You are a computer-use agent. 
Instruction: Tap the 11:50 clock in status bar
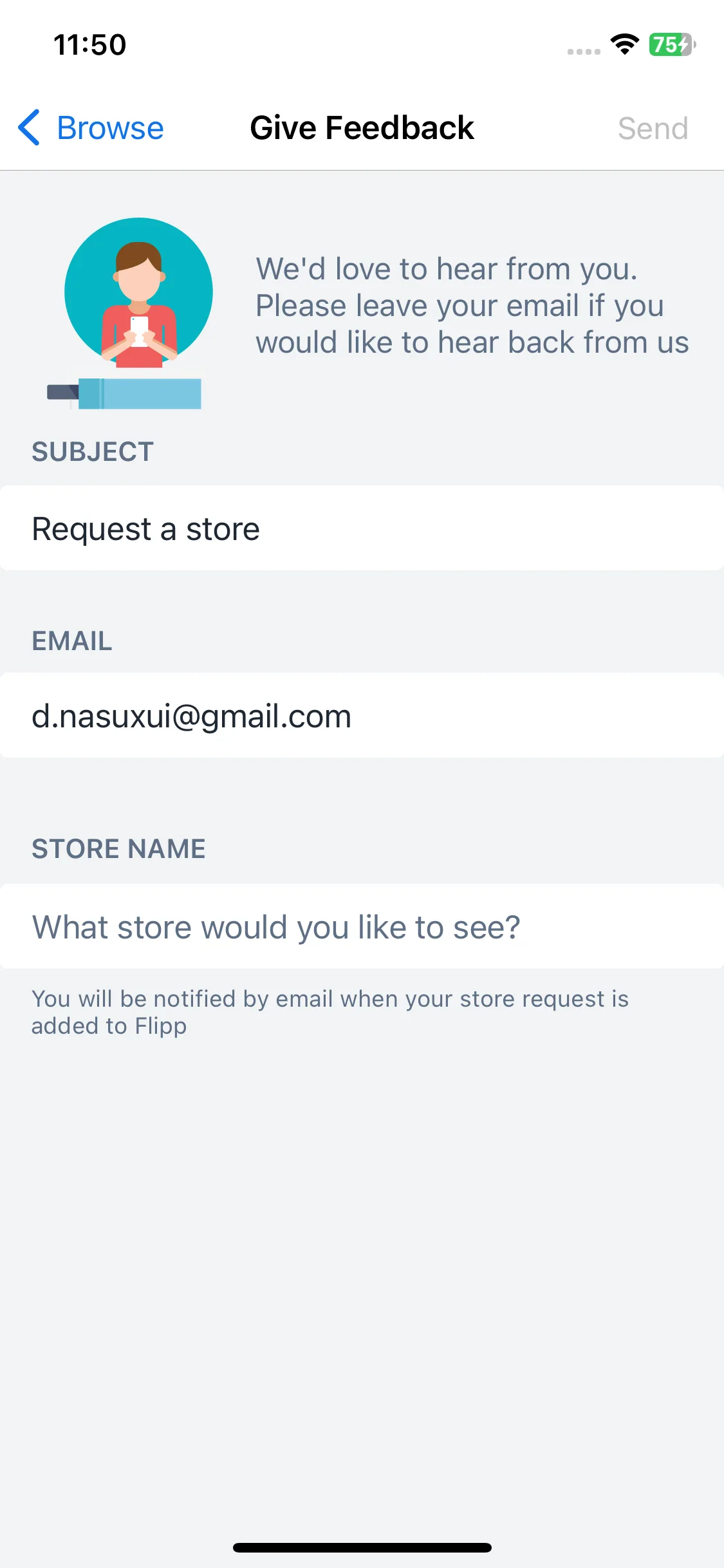(90, 44)
